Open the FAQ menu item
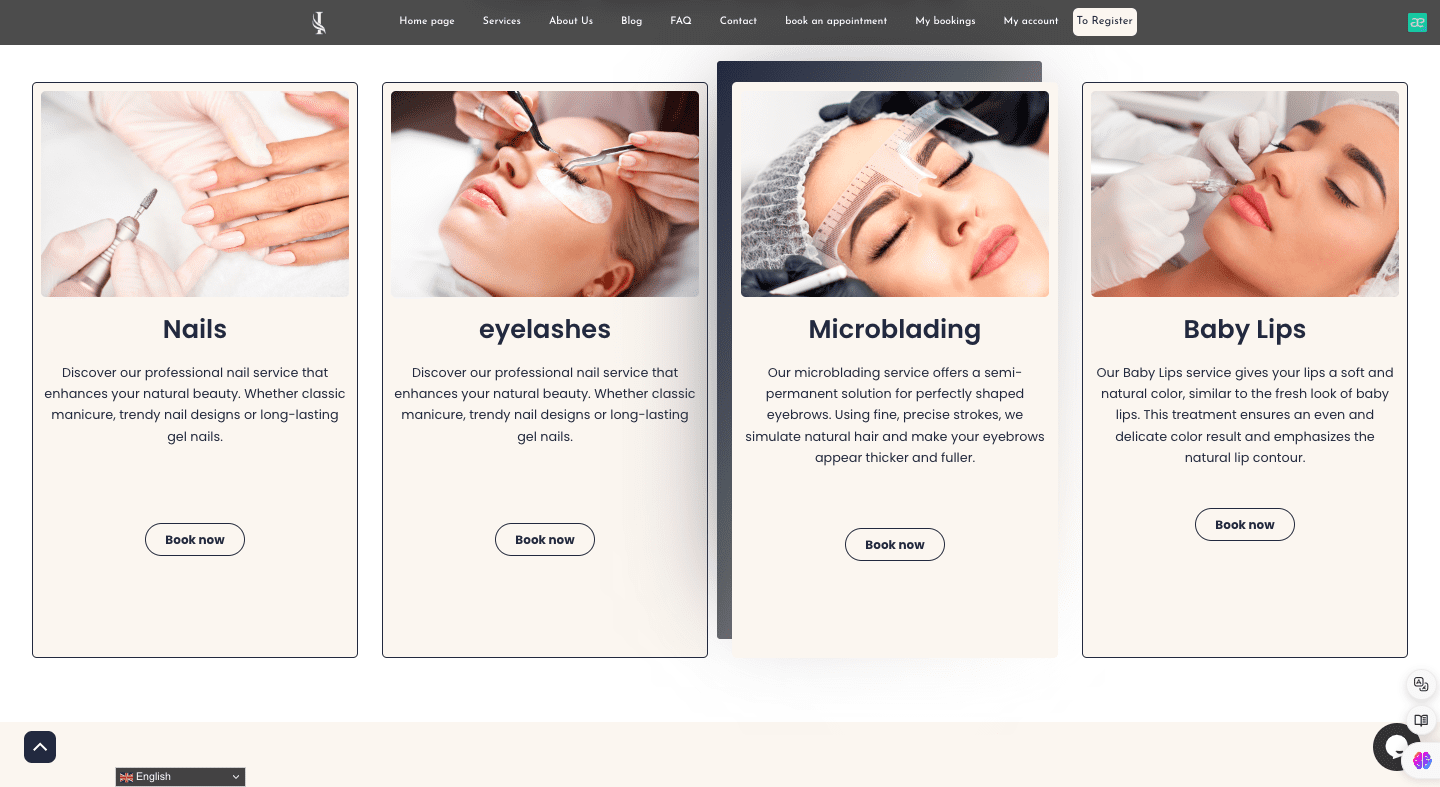The image size is (1440, 787). [681, 21]
